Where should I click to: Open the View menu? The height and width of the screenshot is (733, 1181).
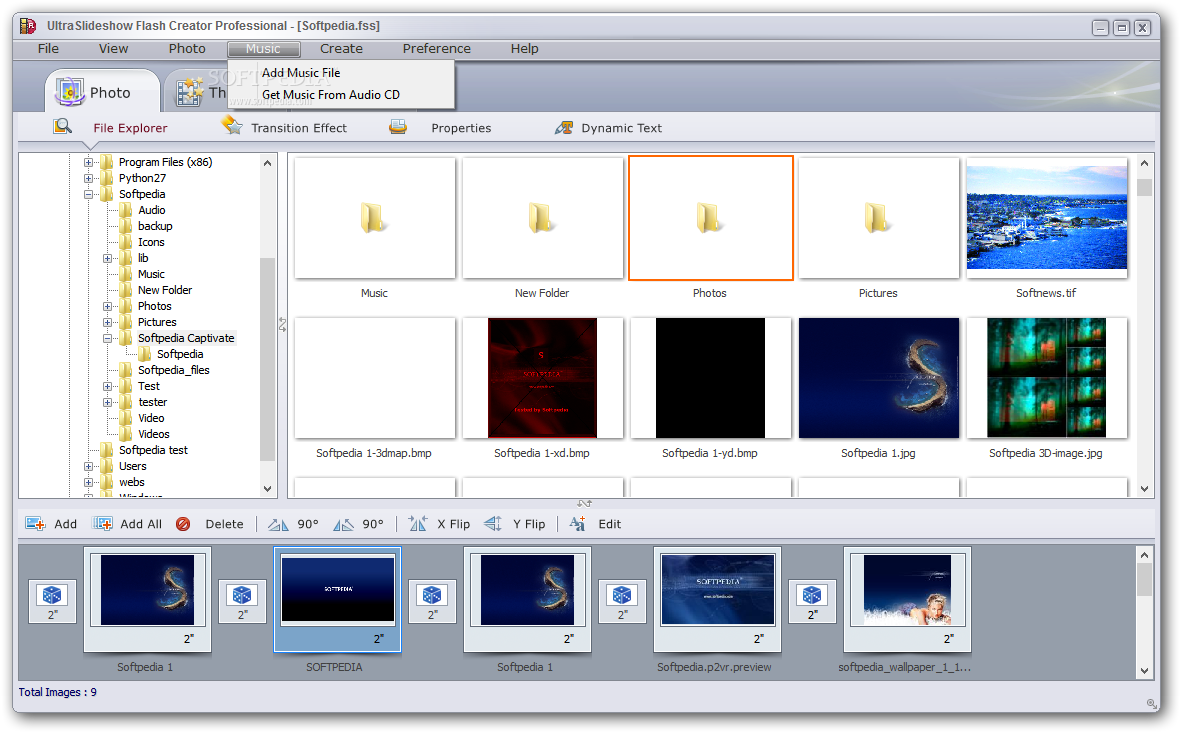(x=113, y=48)
